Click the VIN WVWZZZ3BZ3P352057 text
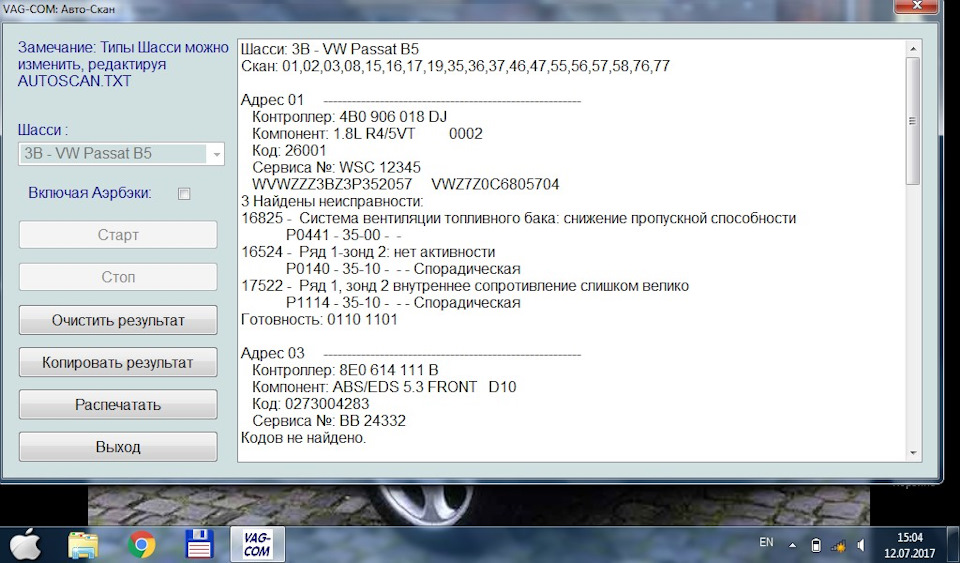Screen dimensions: 960x563 coord(332,185)
